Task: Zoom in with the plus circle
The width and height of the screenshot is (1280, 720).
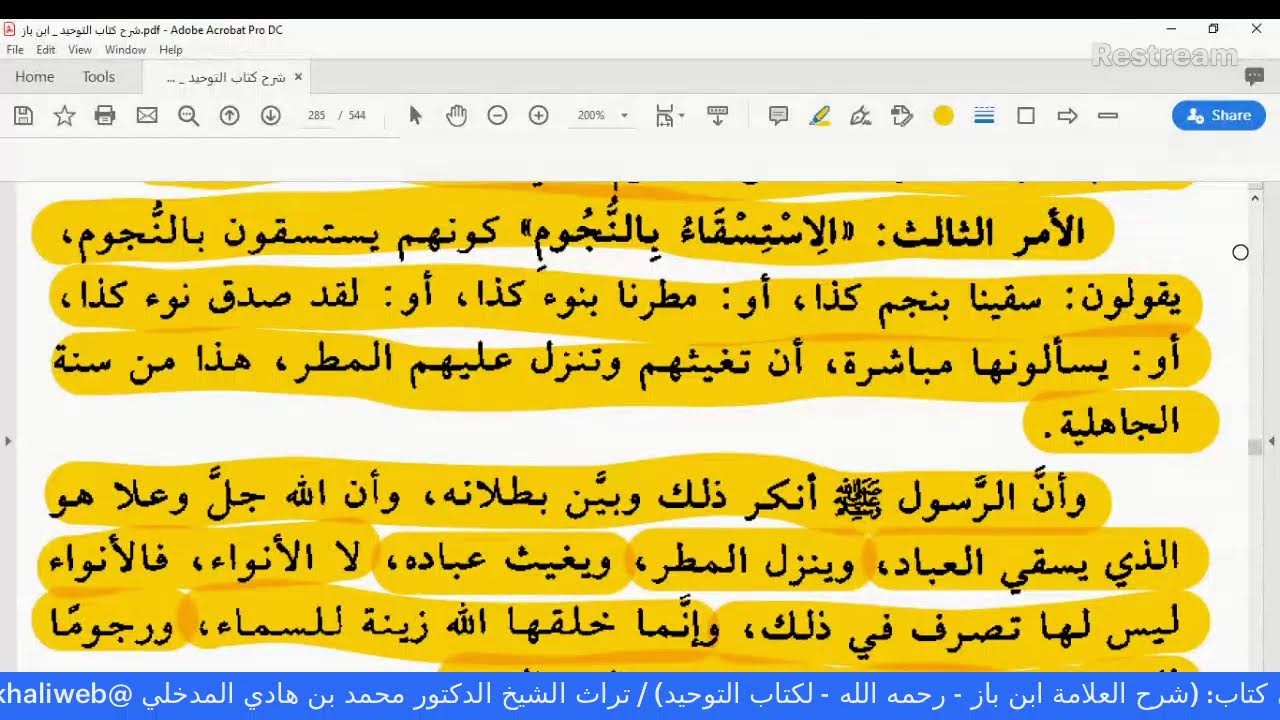Action: [x=538, y=116]
